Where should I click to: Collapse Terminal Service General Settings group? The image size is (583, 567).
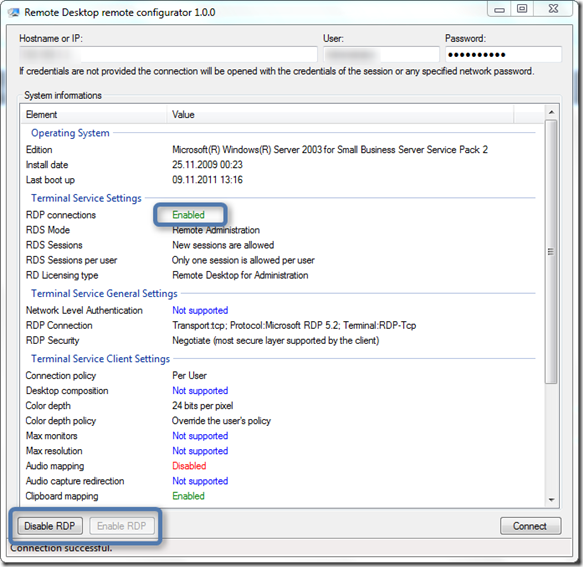click(x=104, y=293)
